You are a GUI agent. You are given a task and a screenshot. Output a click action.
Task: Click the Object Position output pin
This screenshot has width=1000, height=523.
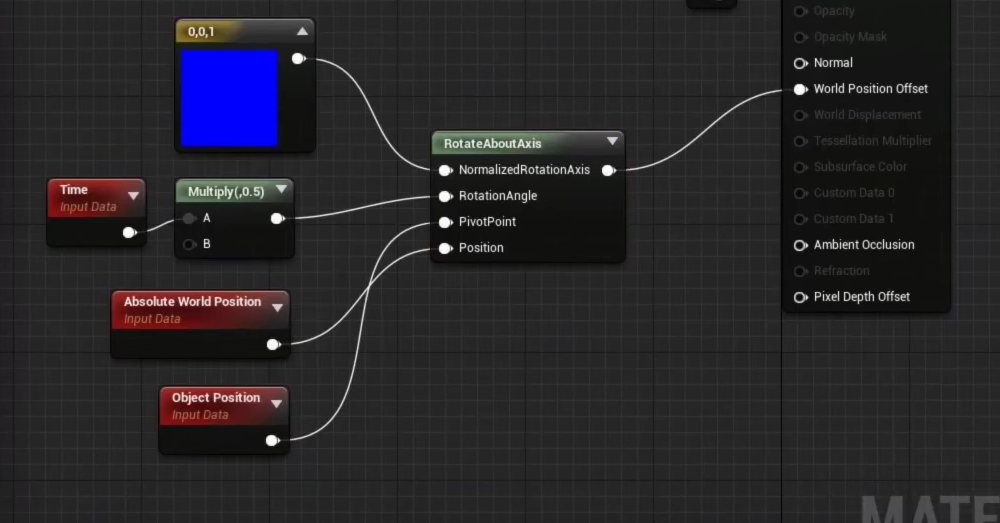[272, 441]
